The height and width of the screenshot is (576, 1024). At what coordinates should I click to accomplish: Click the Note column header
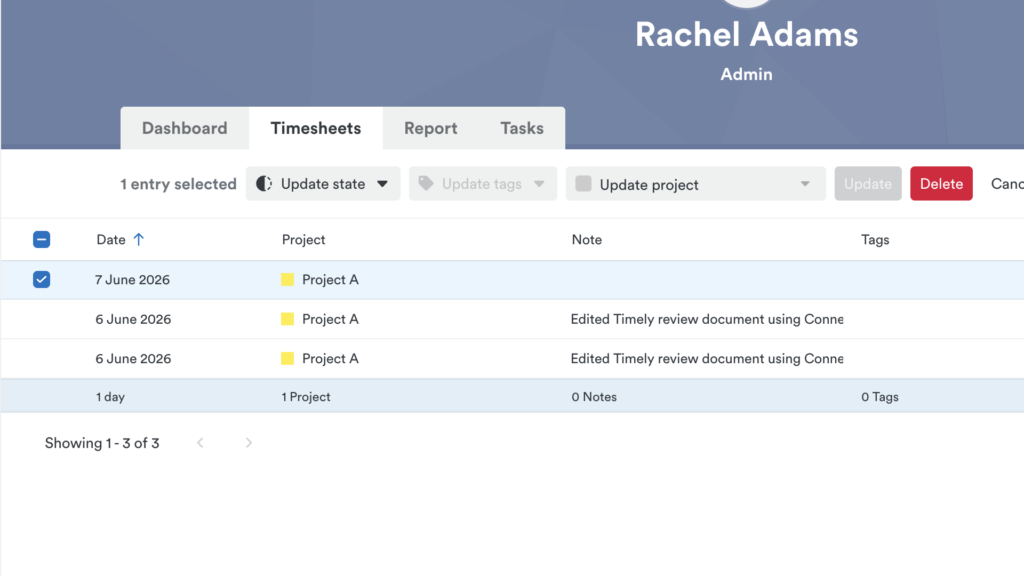[x=586, y=240]
